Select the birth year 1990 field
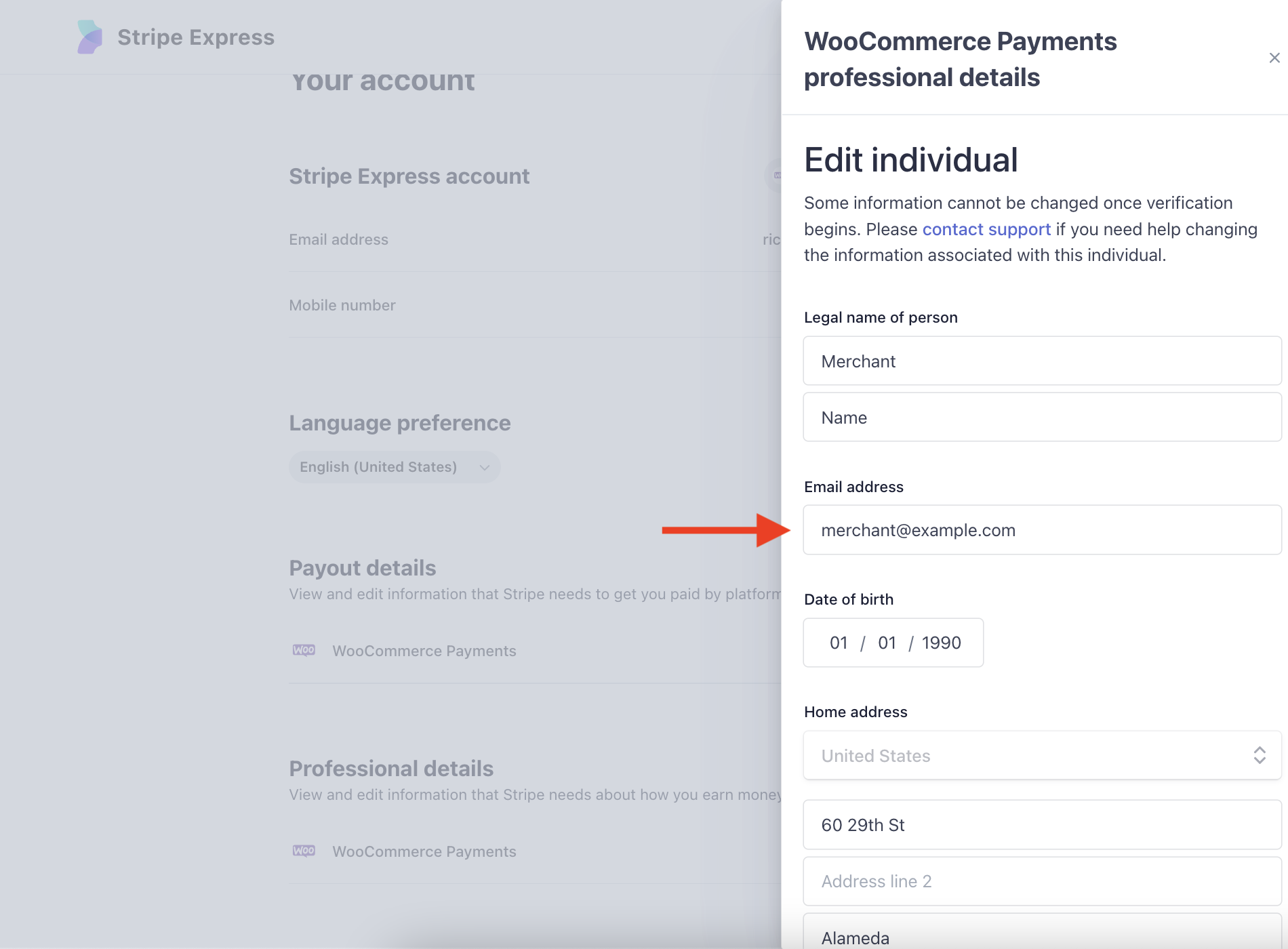Viewport: 1288px width, 949px height. (x=942, y=643)
